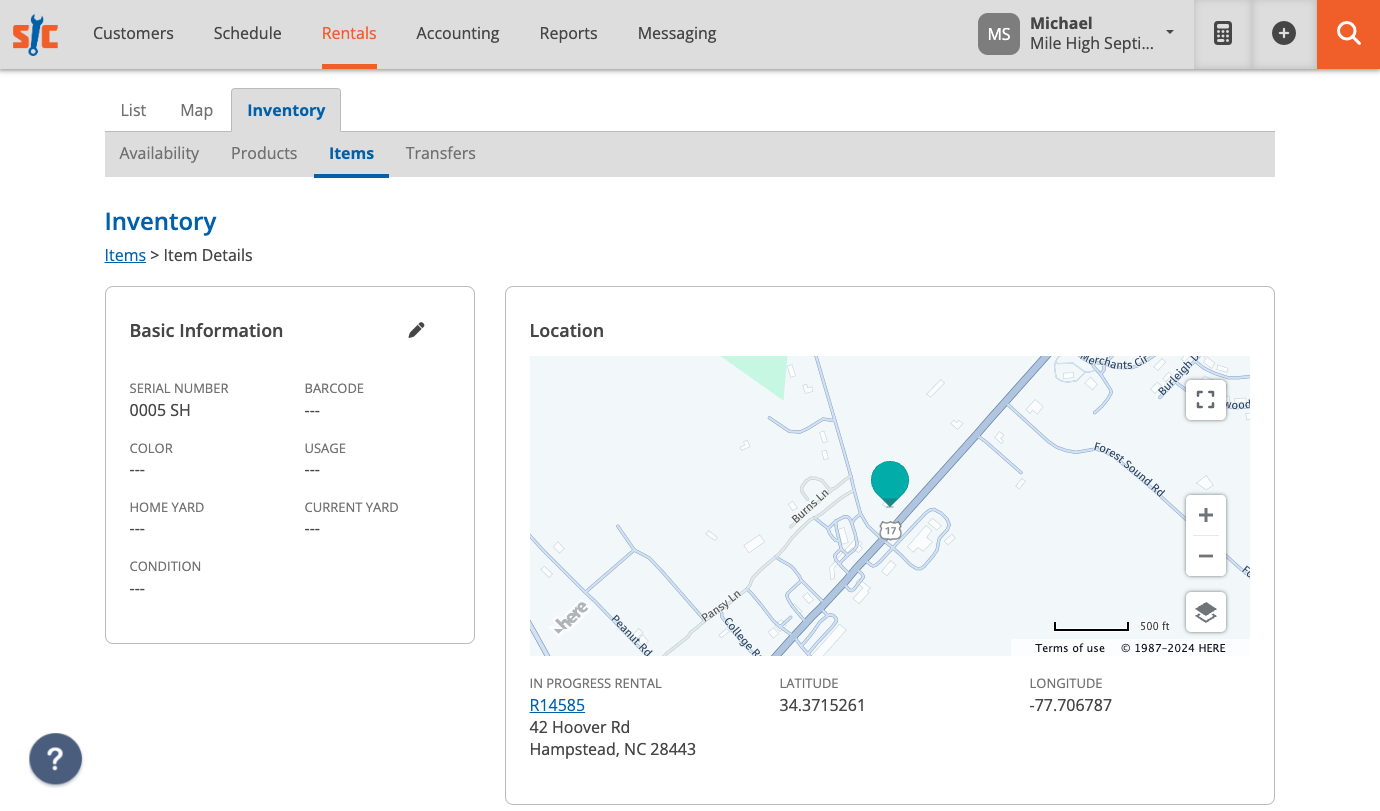Open the orange search button
The width and height of the screenshot is (1380, 811).
click(x=1348, y=34)
